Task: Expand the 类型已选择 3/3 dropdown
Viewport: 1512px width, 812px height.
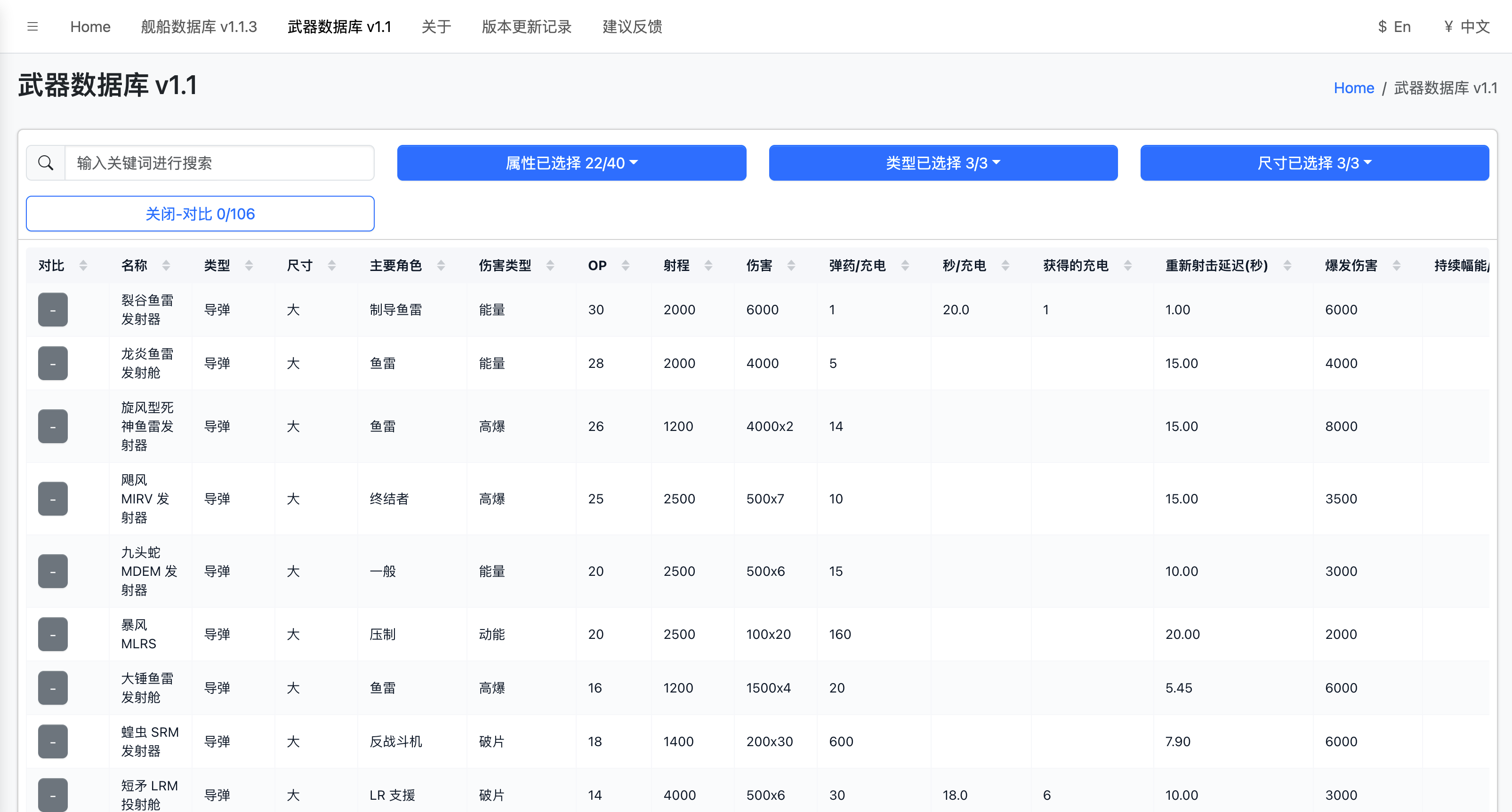Action: tap(943, 162)
